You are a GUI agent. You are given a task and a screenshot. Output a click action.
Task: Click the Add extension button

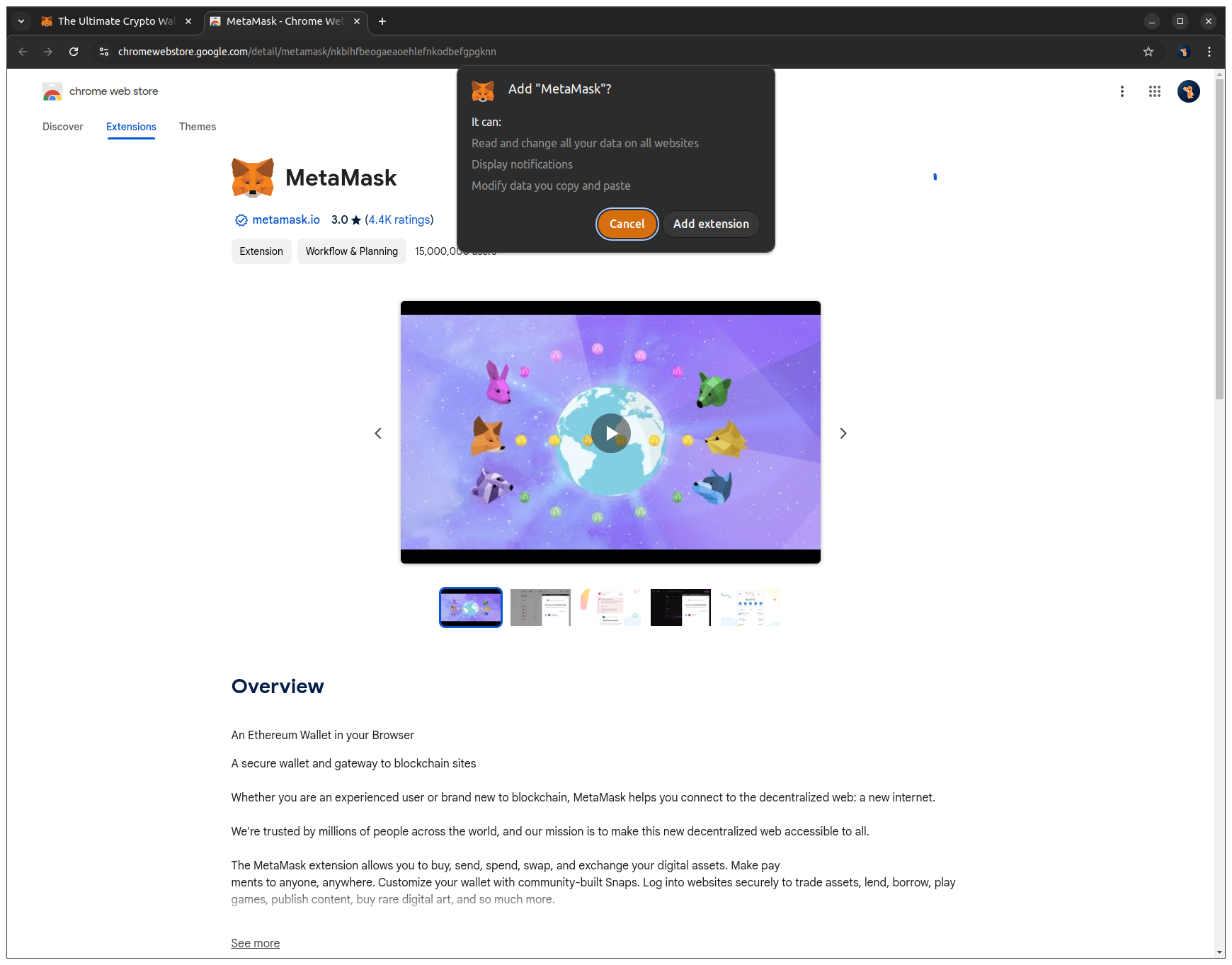[x=711, y=224]
